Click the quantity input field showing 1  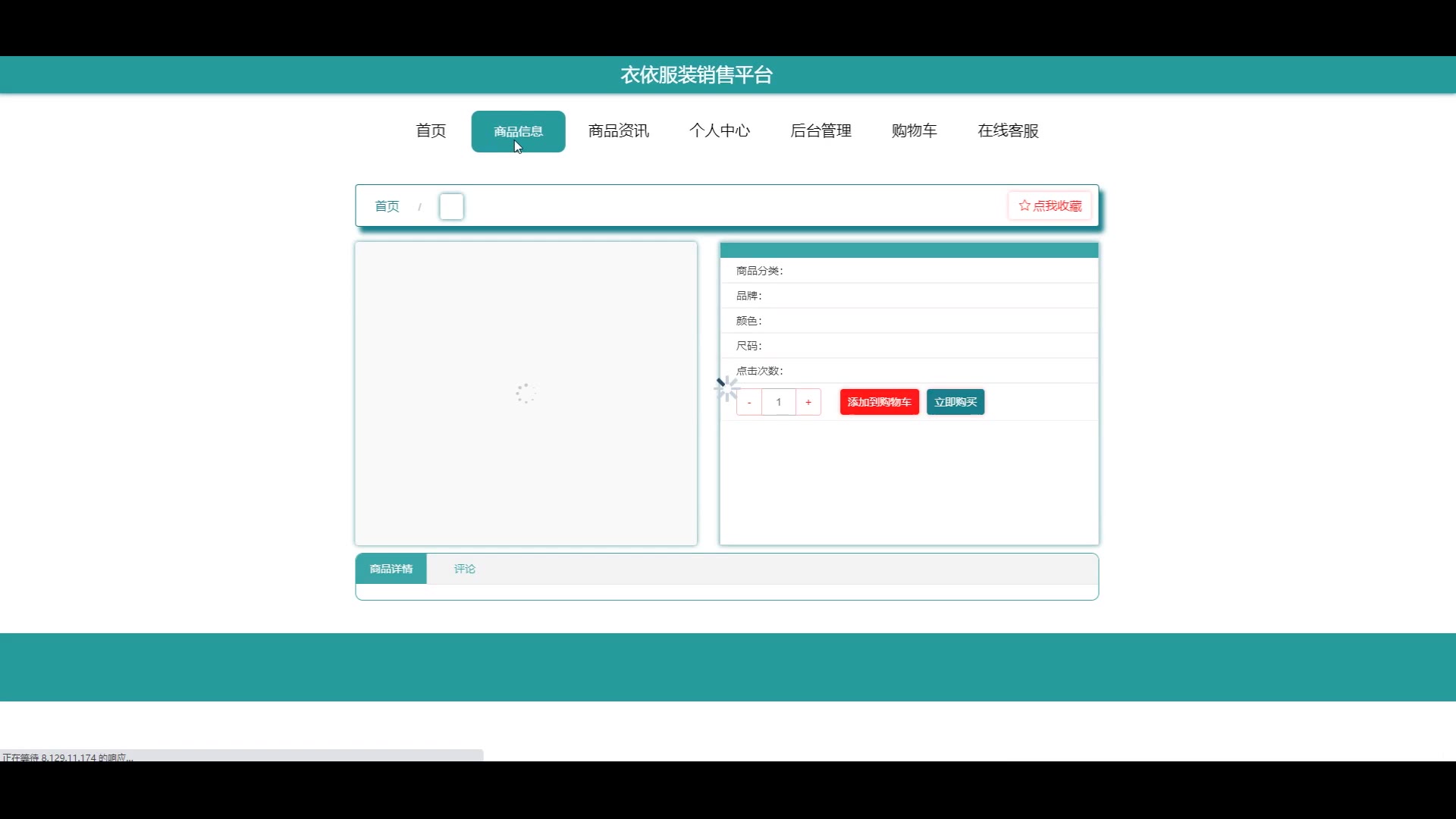[x=779, y=403]
